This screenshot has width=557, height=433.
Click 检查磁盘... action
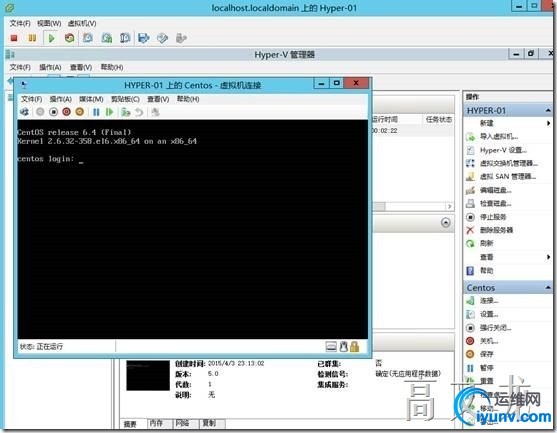coord(496,204)
